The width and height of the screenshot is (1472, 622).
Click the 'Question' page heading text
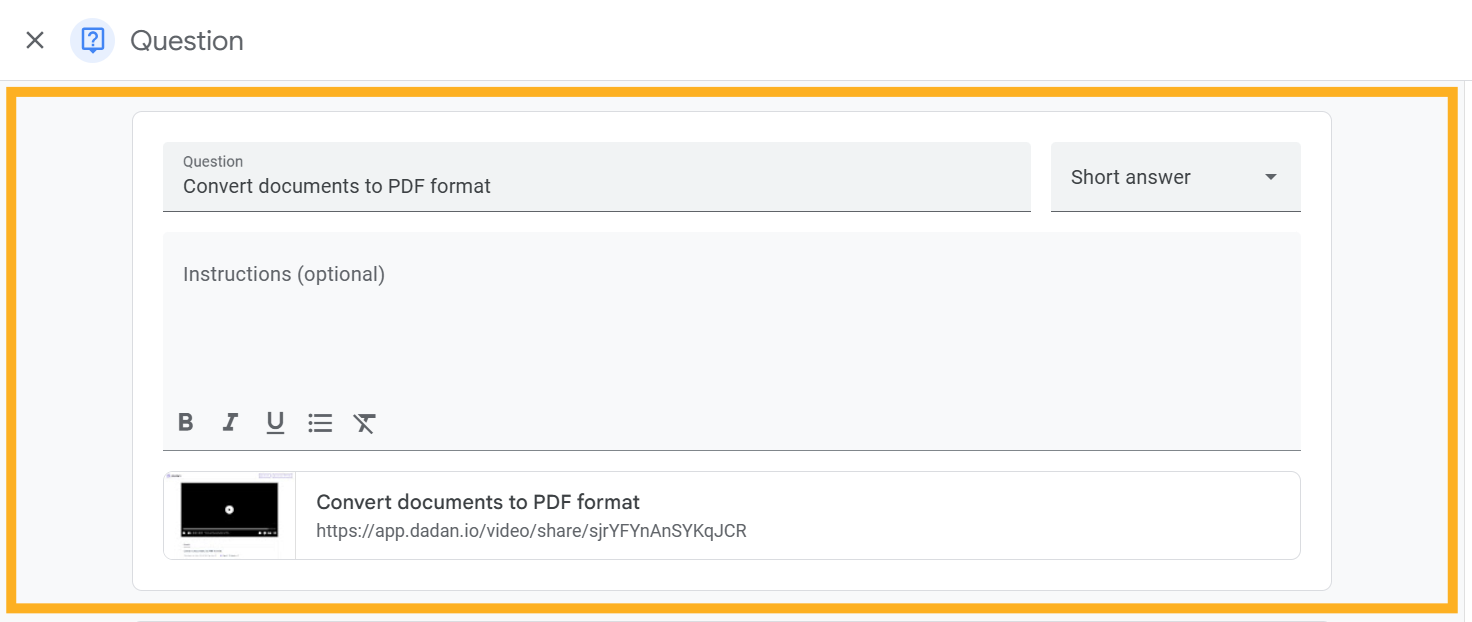(187, 41)
